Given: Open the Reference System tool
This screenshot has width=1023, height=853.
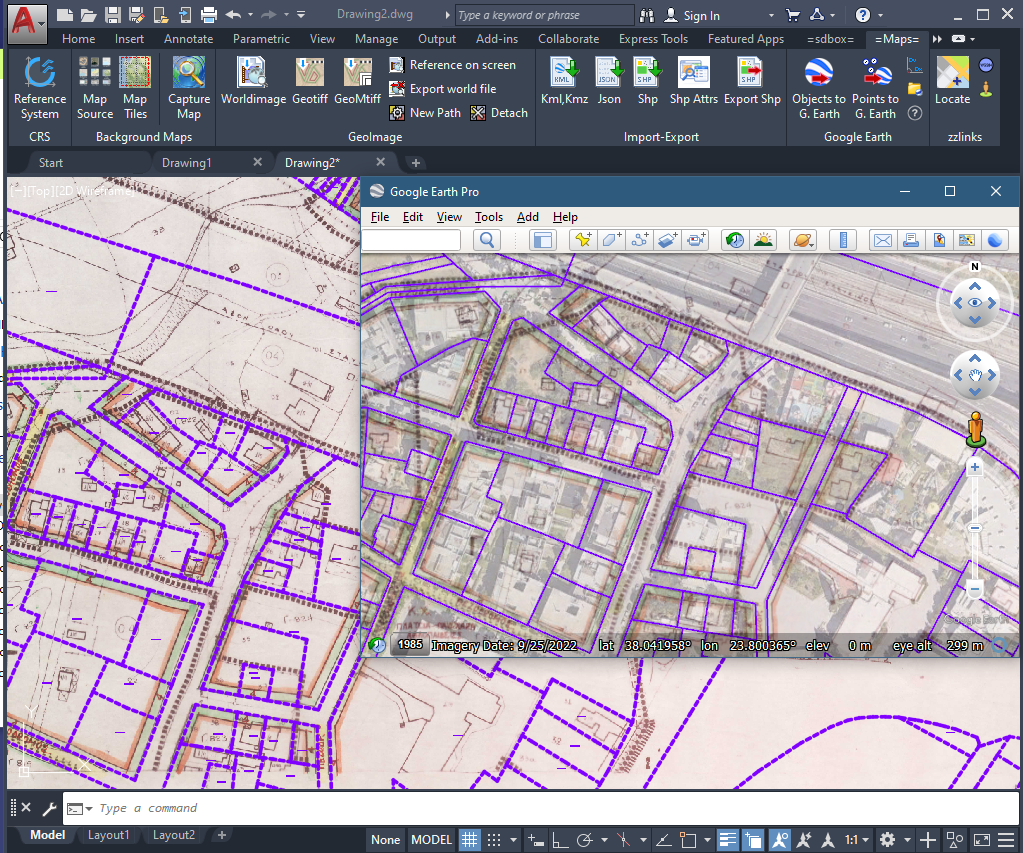Looking at the screenshot, I should (x=40, y=88).
